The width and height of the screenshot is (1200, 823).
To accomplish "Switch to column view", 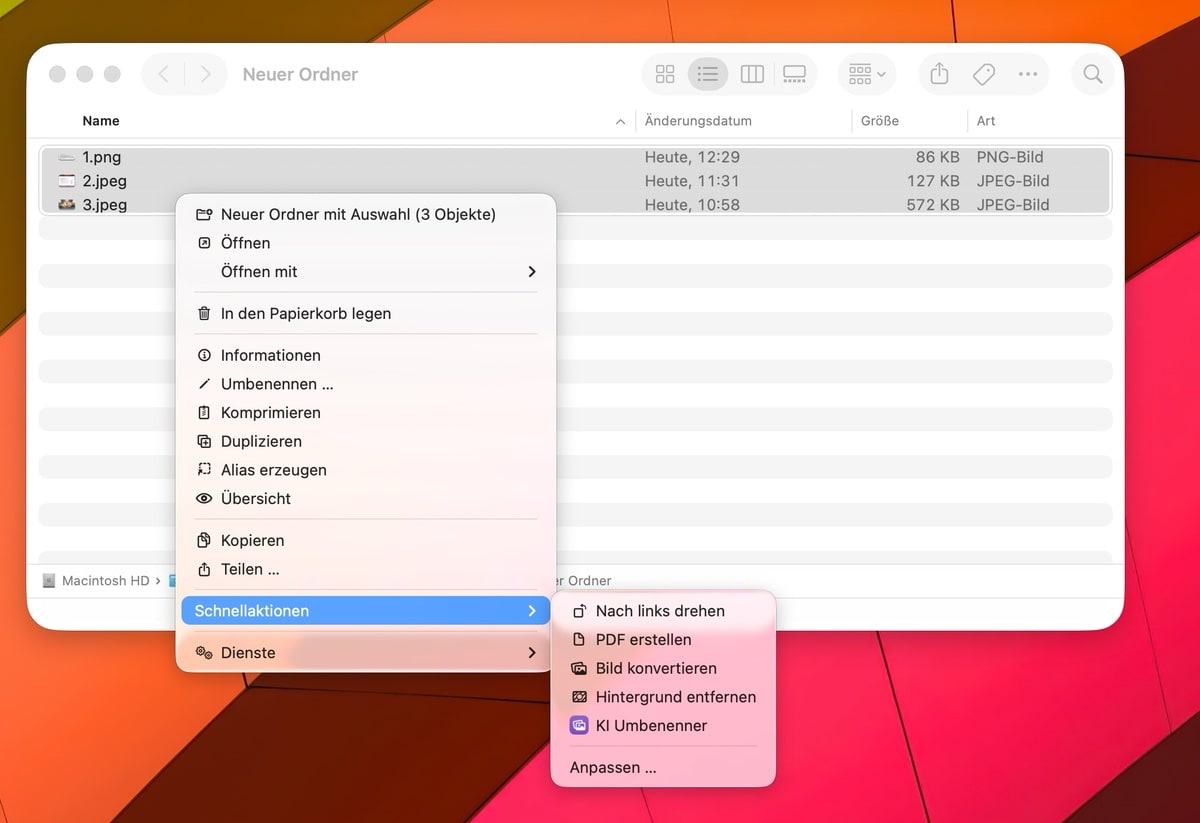I will tap(752, 74).
